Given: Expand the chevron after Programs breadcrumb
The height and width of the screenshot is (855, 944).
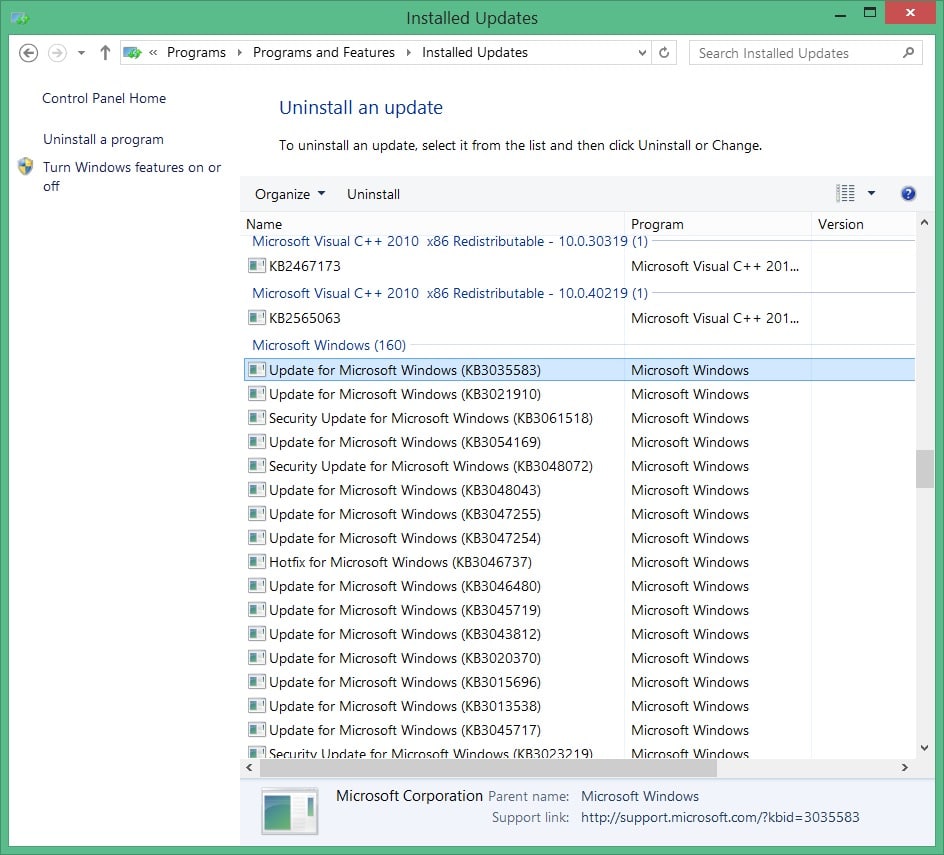Looking at the screenshot, I should 240,53.
